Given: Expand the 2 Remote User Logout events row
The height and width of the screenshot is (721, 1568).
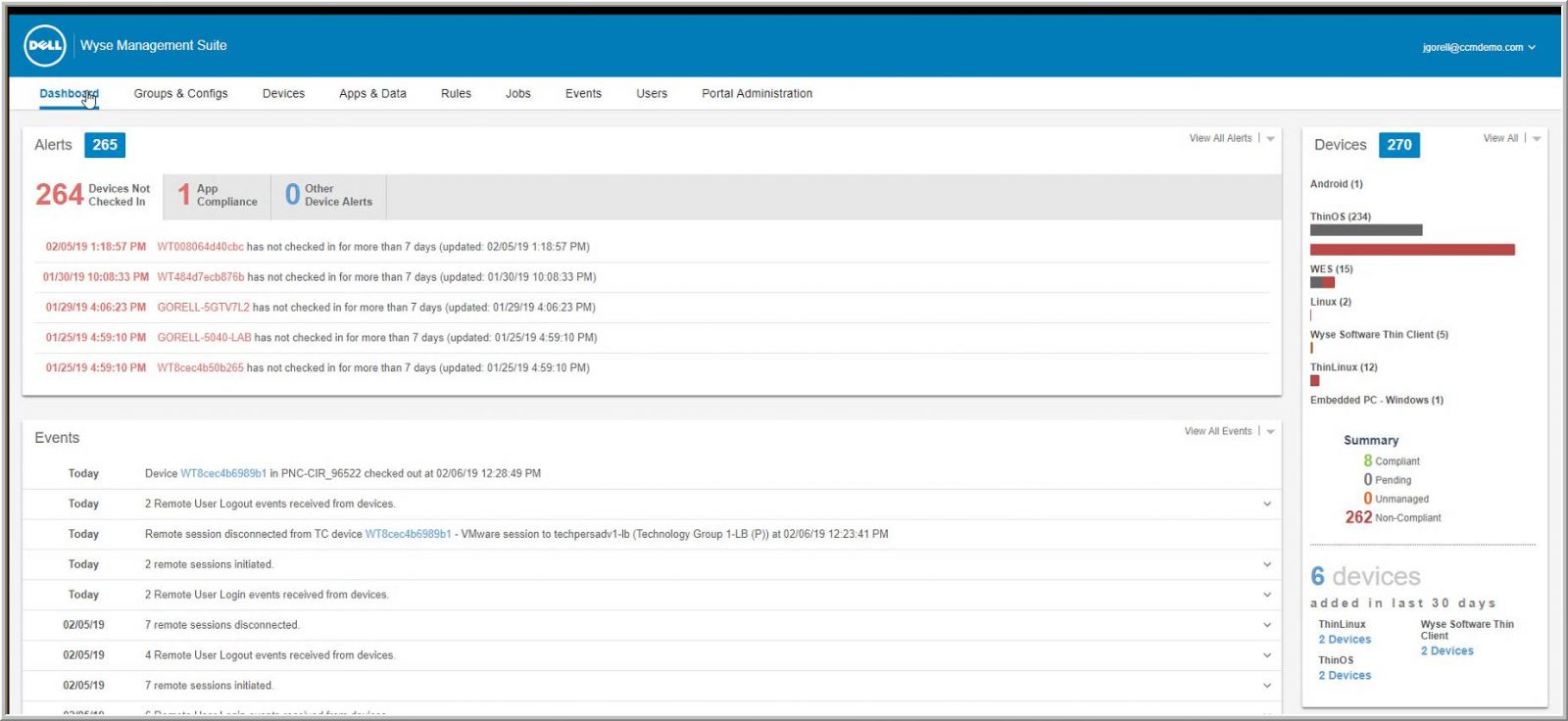Looking at the screenshot, I should [x=1267, y=505].
